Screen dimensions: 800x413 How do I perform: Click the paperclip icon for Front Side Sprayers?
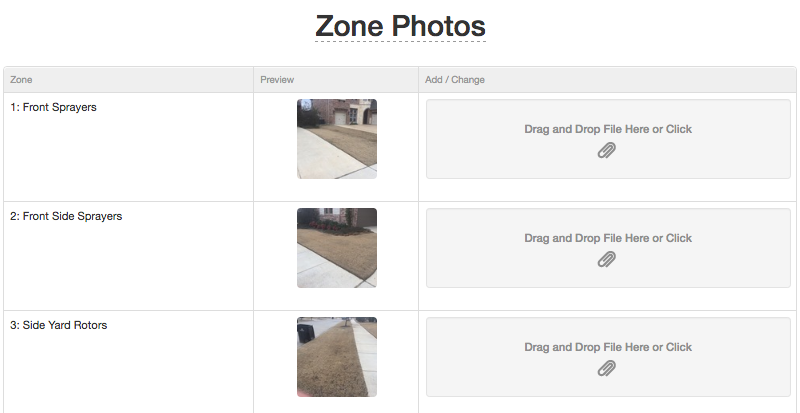click(x=607, y=259)
